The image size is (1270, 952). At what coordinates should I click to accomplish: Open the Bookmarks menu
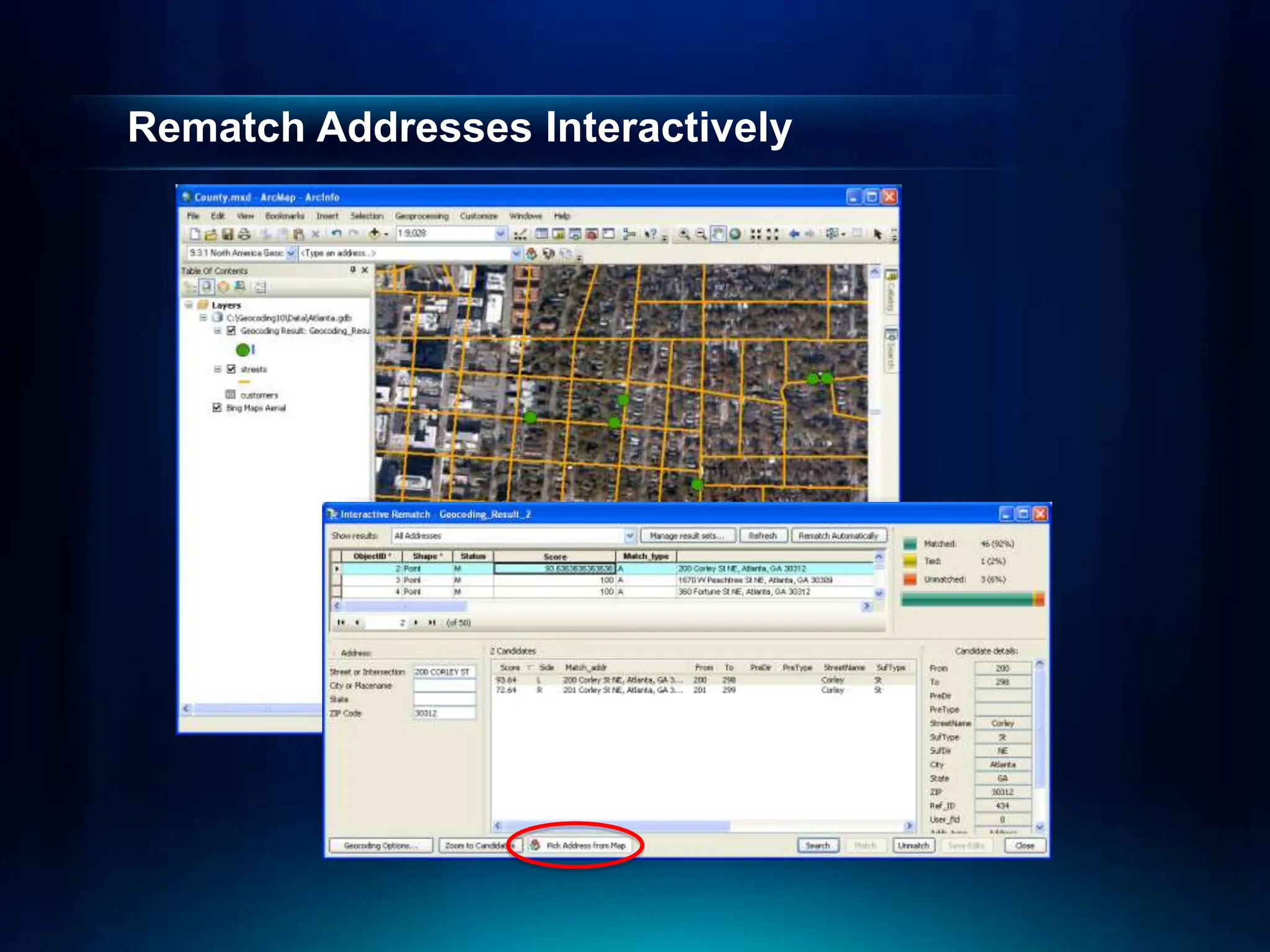pyautogui.click(x=285, y=216)
